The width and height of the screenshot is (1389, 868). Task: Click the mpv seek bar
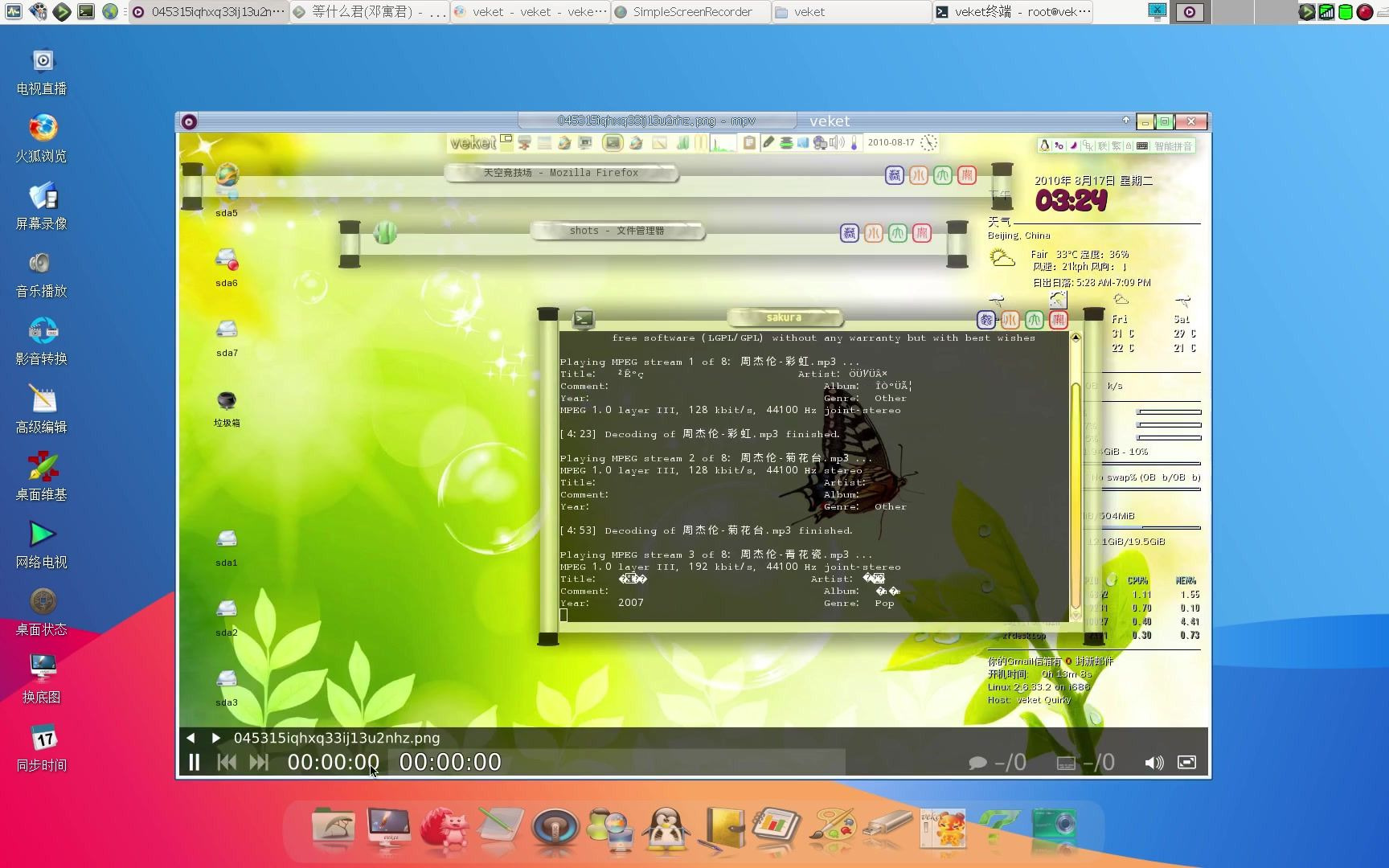[617, 762]
